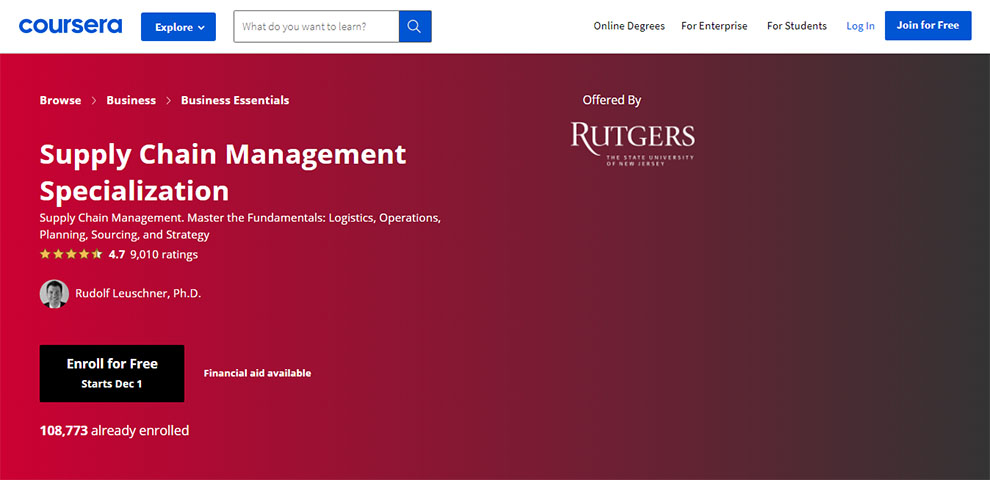Go to the Business breadcrumb
This screenshot has width=990, height=480.
tap(131, 100)
